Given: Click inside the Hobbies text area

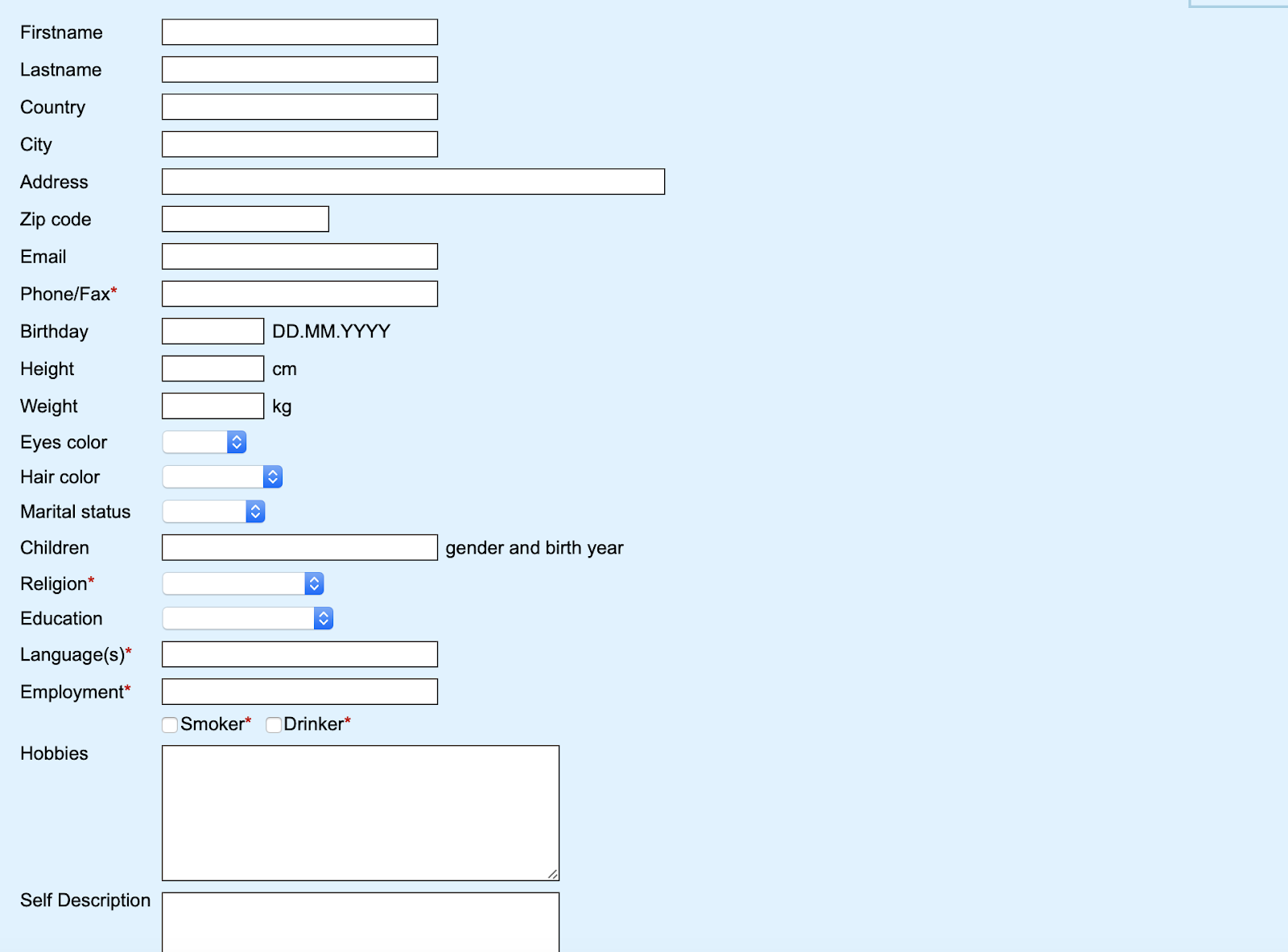Looking at the screenshot, I should [361, 813].
